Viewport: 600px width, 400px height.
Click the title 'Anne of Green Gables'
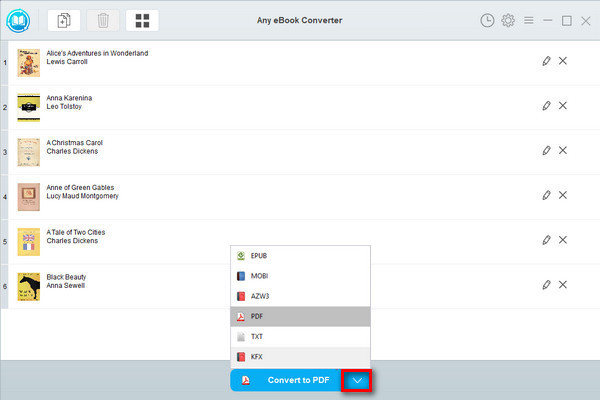pos(80,188)
